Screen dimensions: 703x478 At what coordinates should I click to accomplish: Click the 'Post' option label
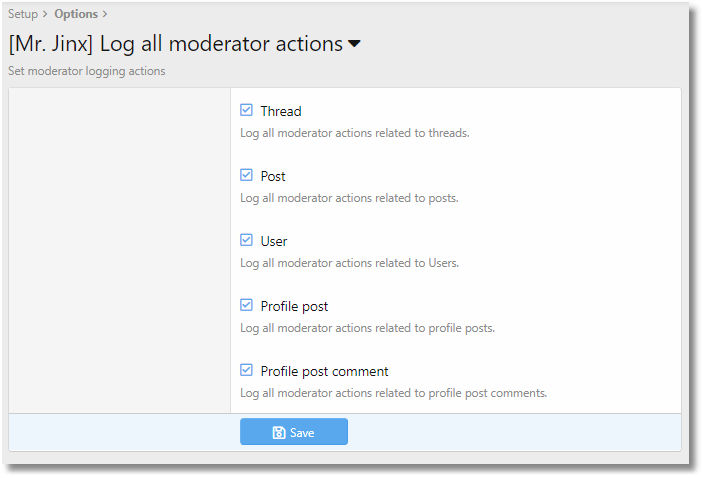click(x=273, y=176)
